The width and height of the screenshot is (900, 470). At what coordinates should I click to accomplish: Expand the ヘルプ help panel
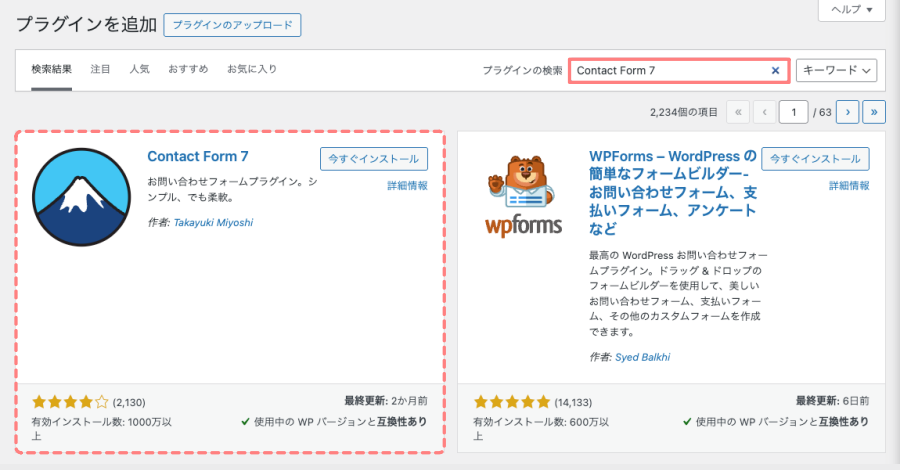[852, 10]
